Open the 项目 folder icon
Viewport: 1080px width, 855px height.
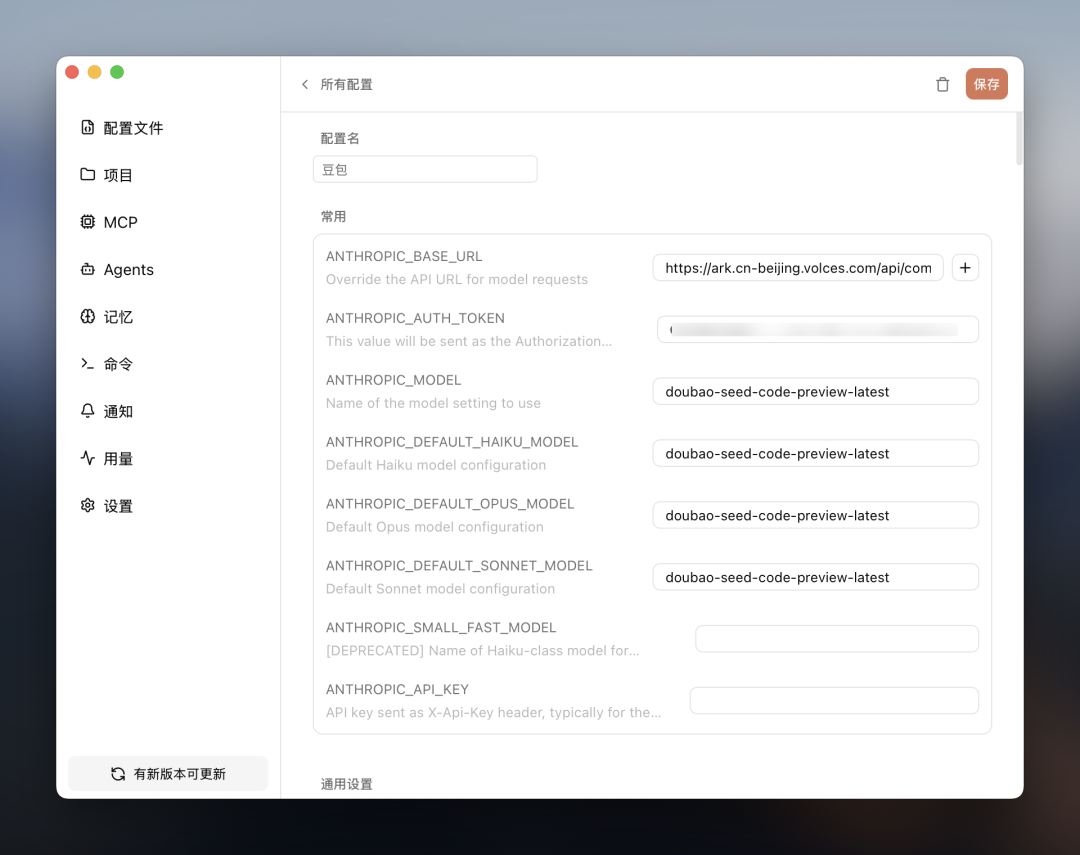(88, 175)
